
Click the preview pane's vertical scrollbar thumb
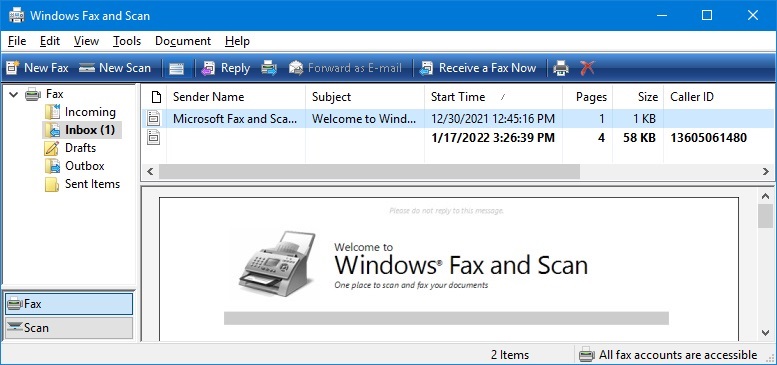tap(766, 216)
